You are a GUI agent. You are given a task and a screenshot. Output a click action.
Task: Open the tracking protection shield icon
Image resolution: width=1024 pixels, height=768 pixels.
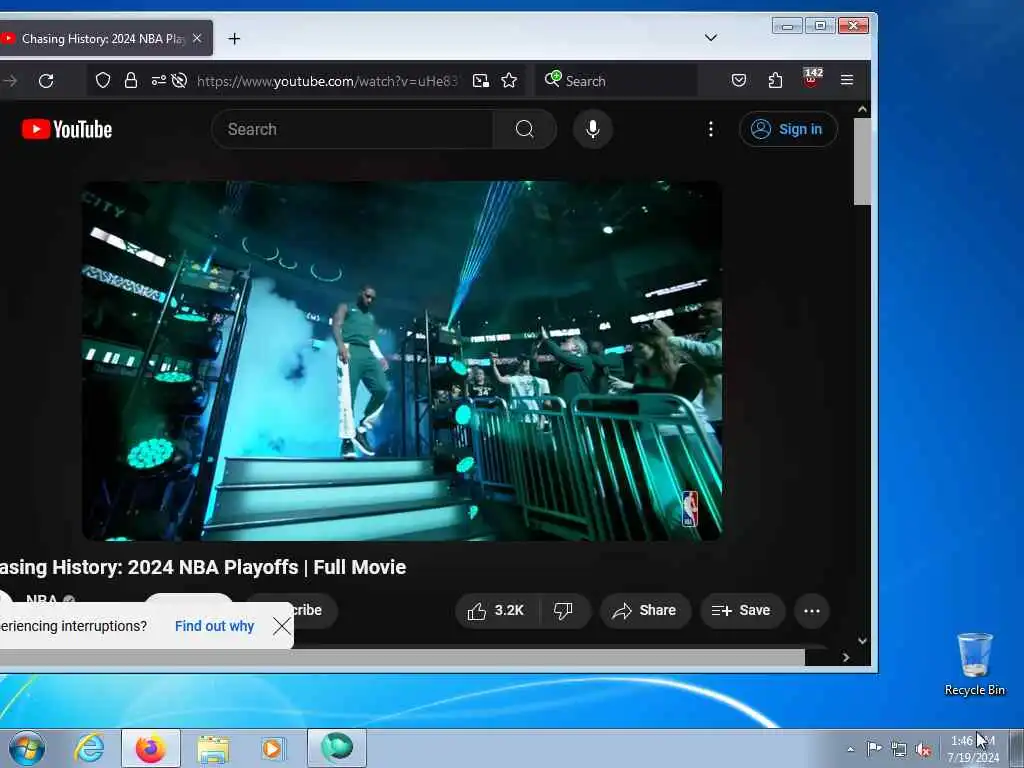tap(103, 80)
